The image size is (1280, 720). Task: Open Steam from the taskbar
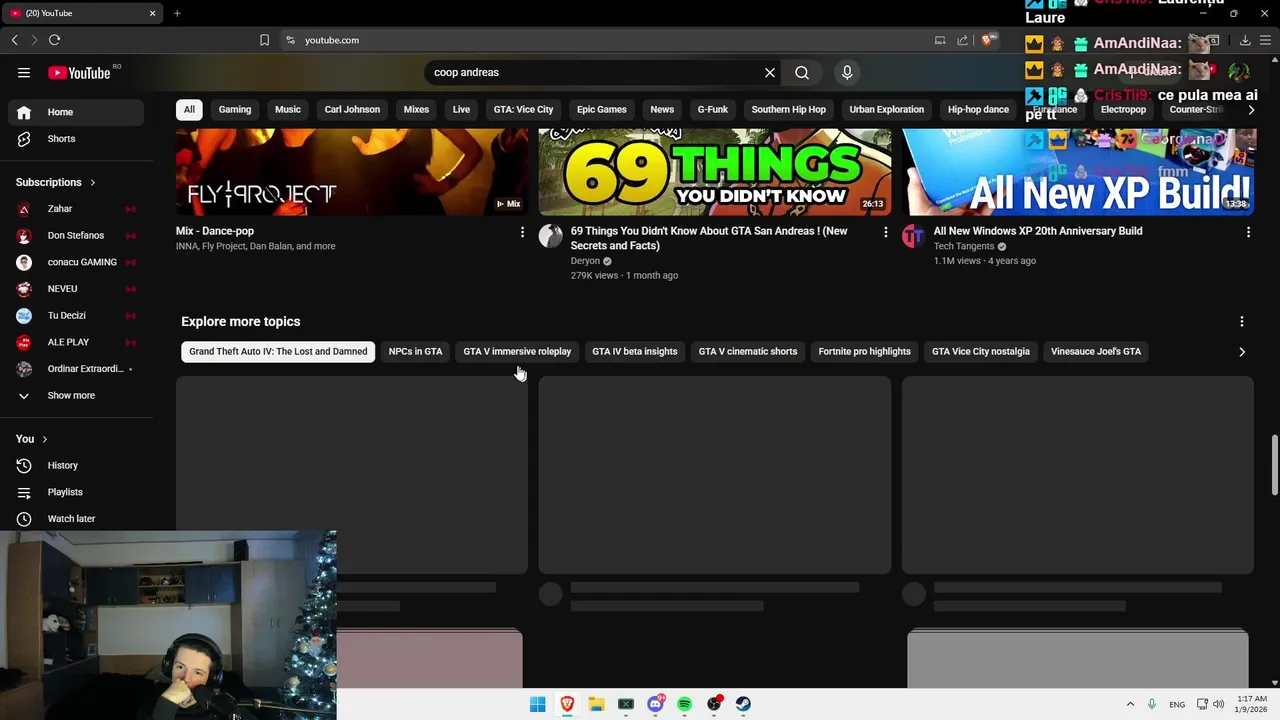tap(743, 704)
